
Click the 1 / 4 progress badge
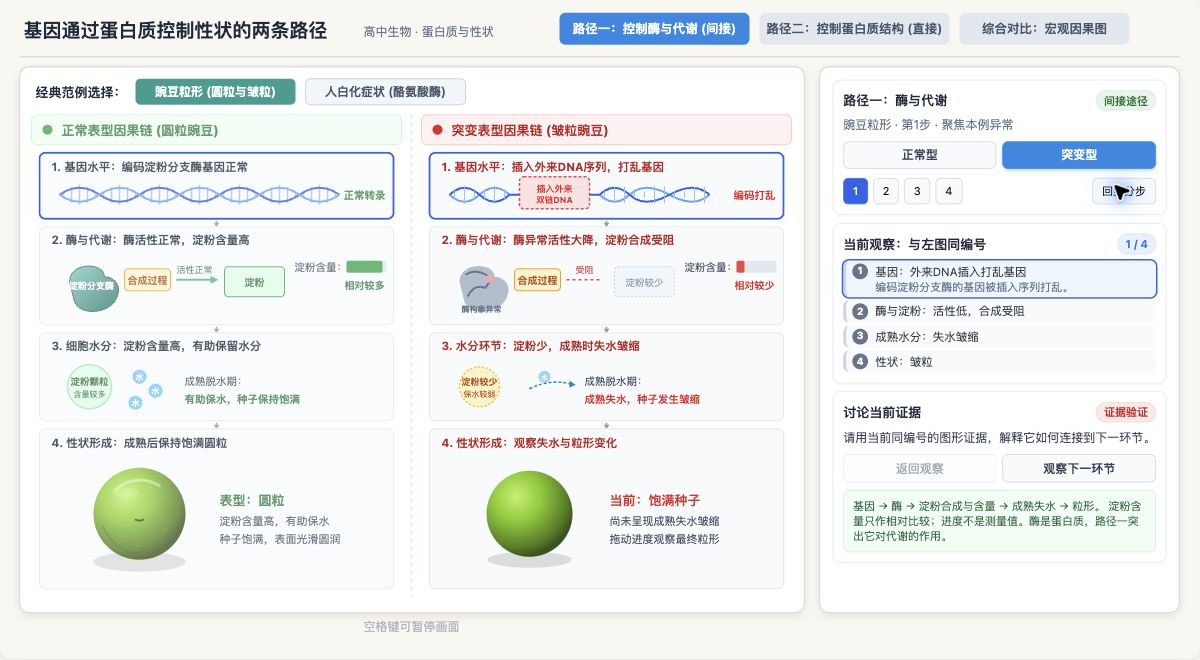(1136, 244)
